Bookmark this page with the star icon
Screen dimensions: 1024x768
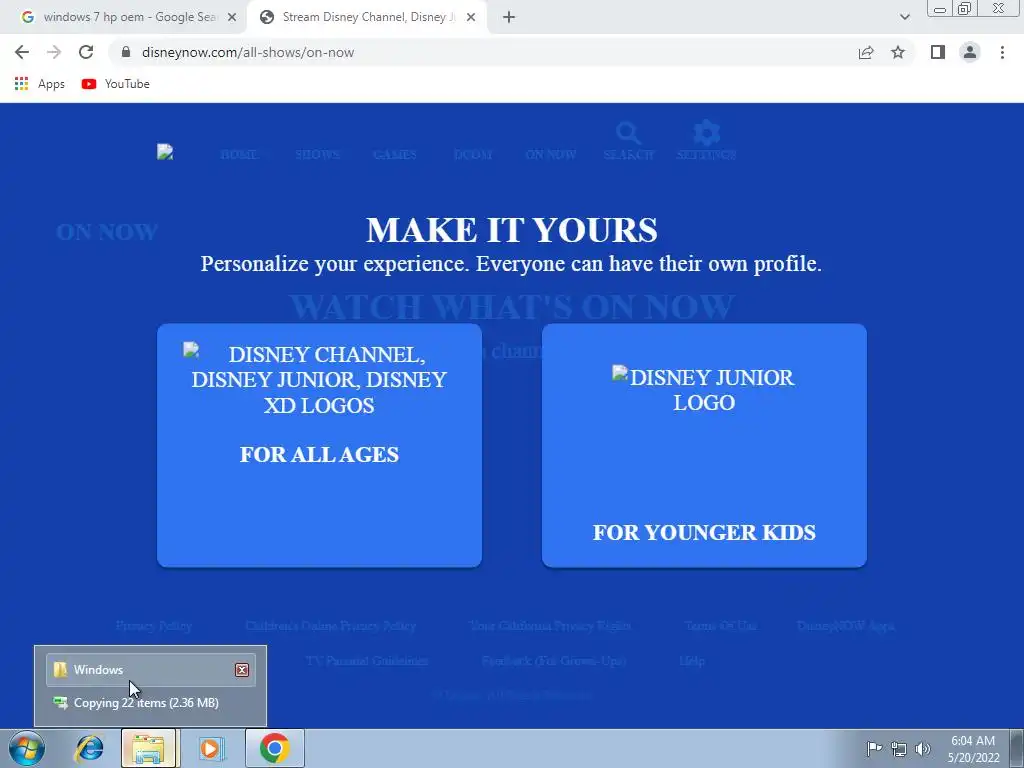pos(898,52)
